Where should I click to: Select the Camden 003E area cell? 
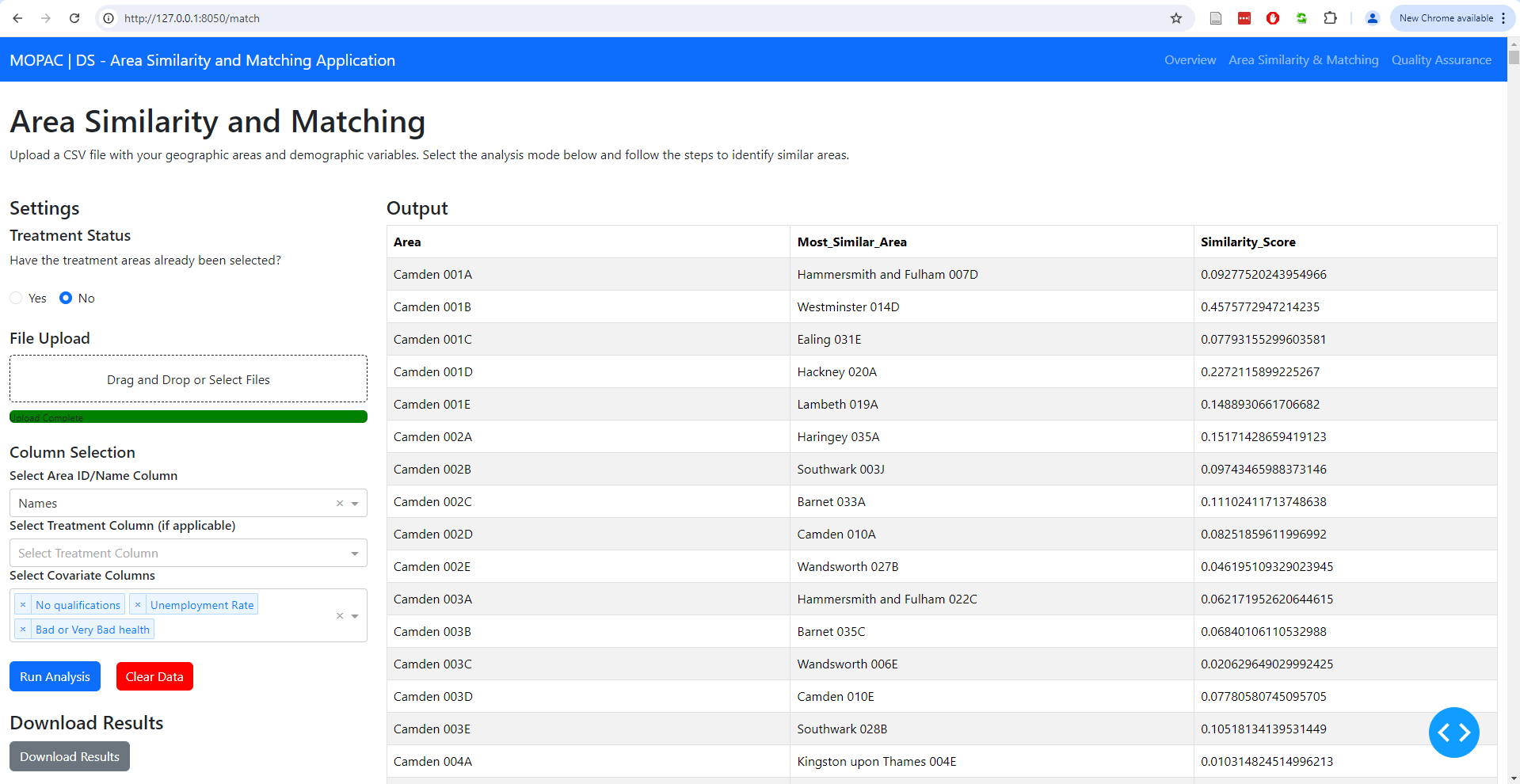(589, 729)
